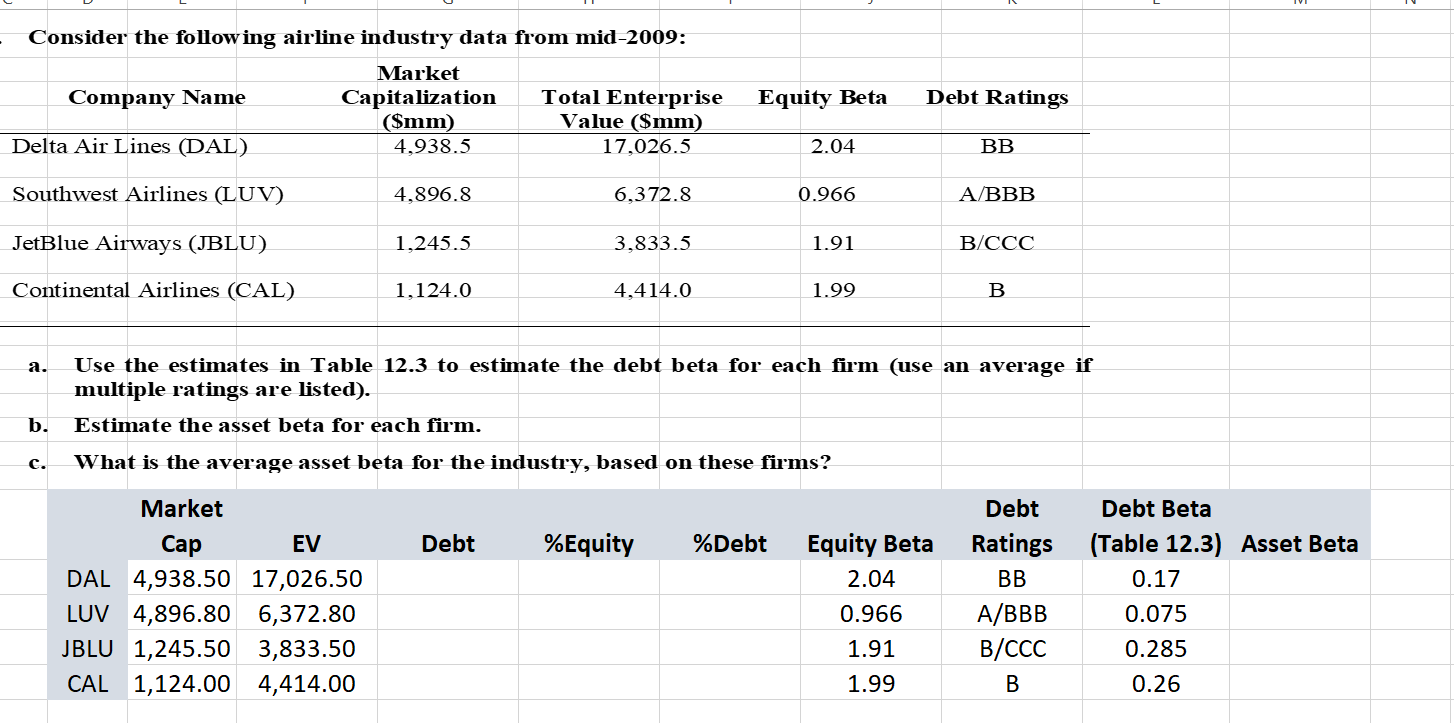Image resolution: width=1454 pixels, height=723 pixels.
Task: Click 'Delta Air Lines (DAL)' company name
Action: point(130,146)
